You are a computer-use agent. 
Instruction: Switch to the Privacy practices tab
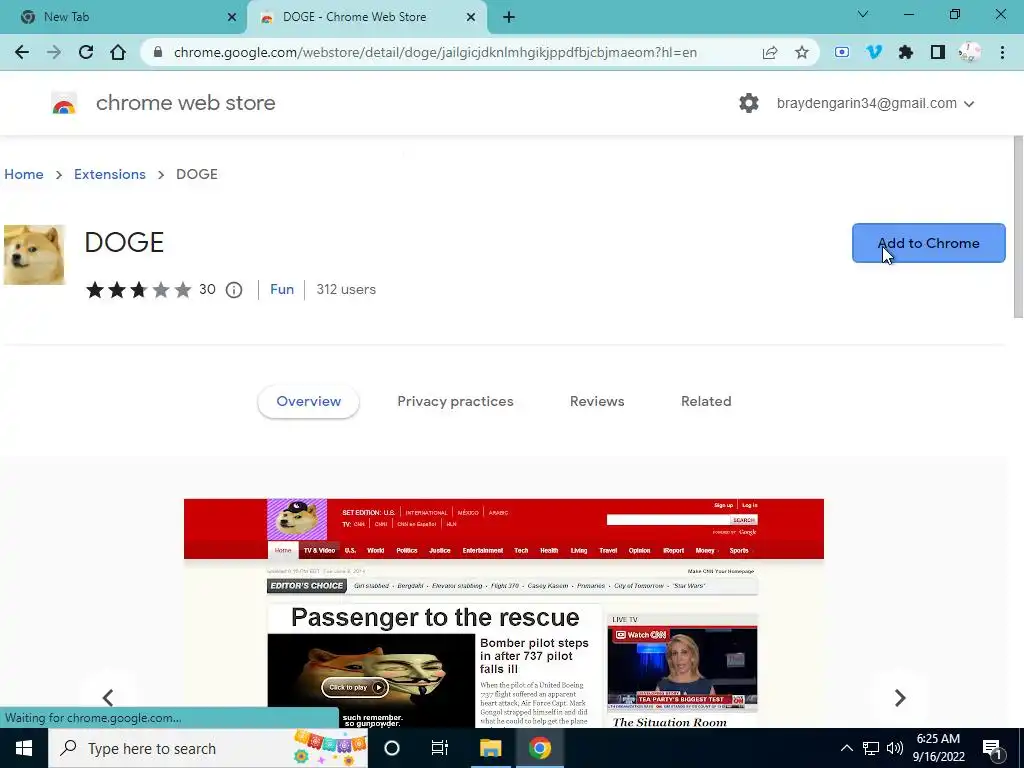pyautogui.click(x=455, y=401)
